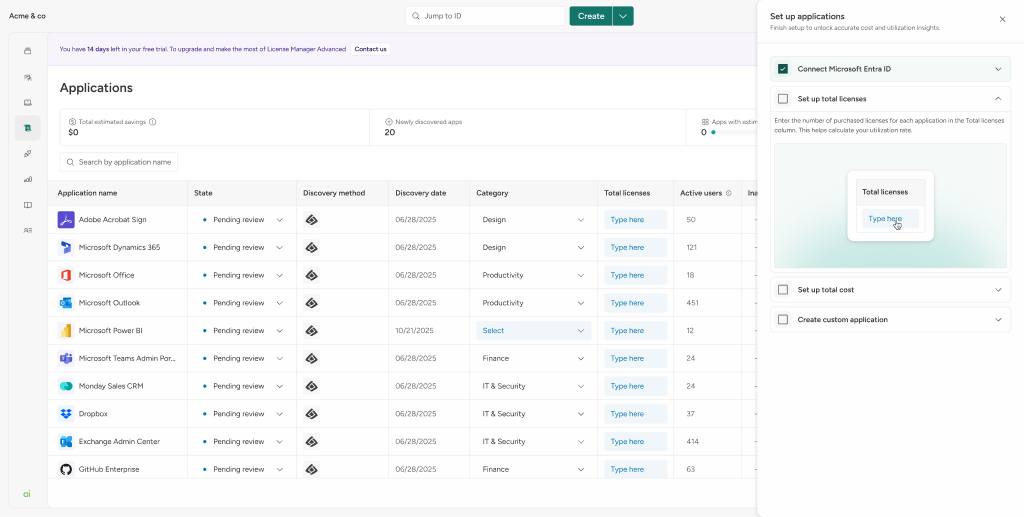Click the Exchange Admin Center app icon
Image resolution: width=1024 pixels, height=517 pixels.
tap(66, 442)
